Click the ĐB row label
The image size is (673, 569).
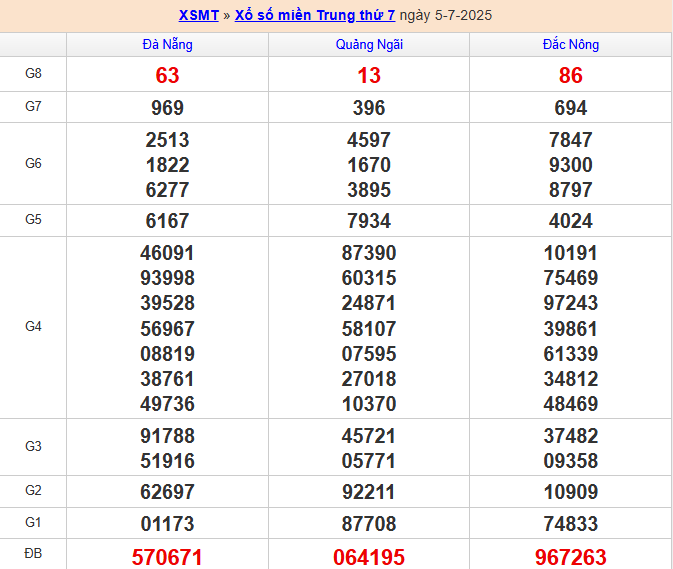33,554
